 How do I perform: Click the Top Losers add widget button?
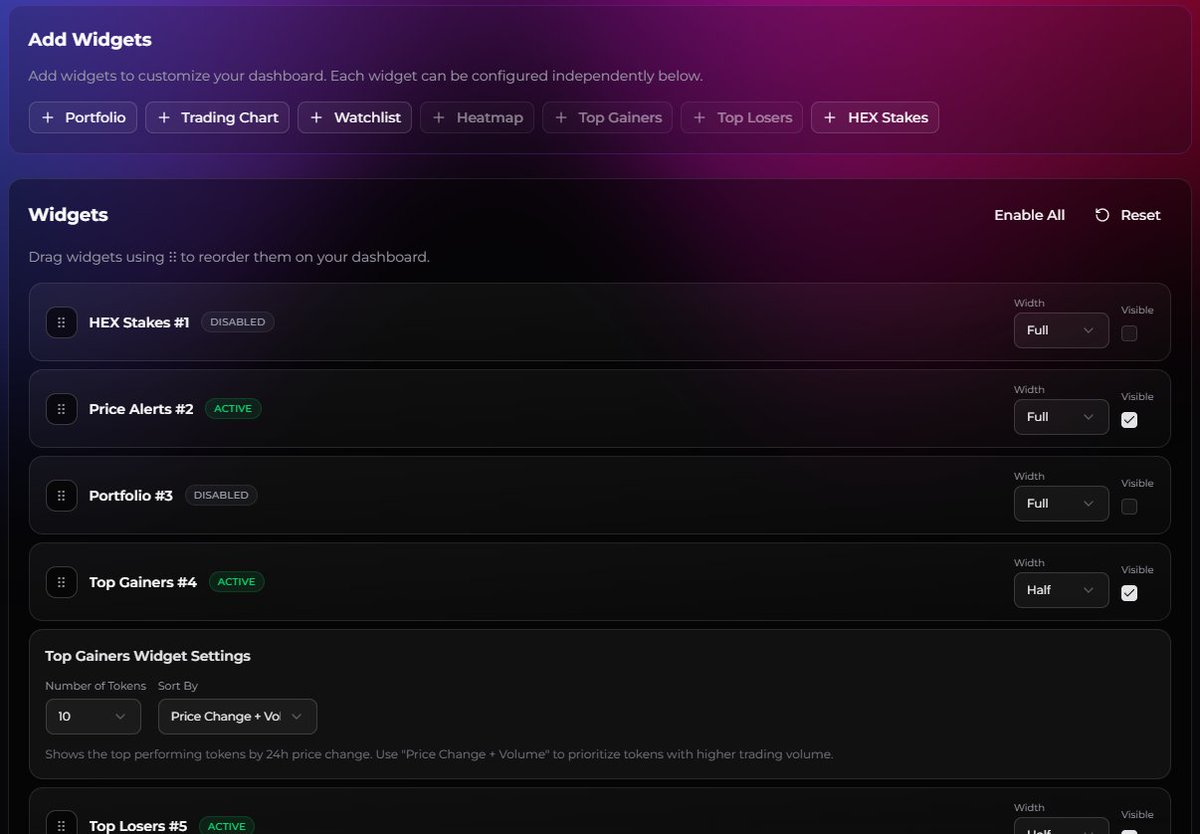pyautogui.click(x=742, y=117)
